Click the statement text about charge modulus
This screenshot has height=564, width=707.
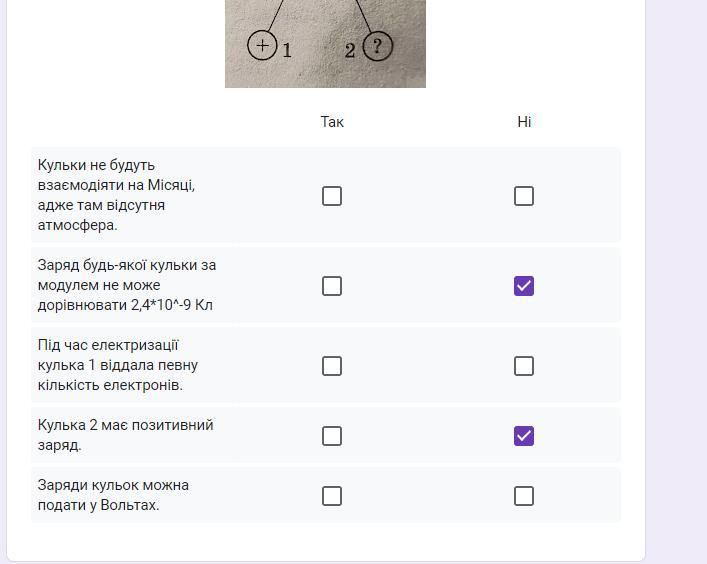(127, 285)
